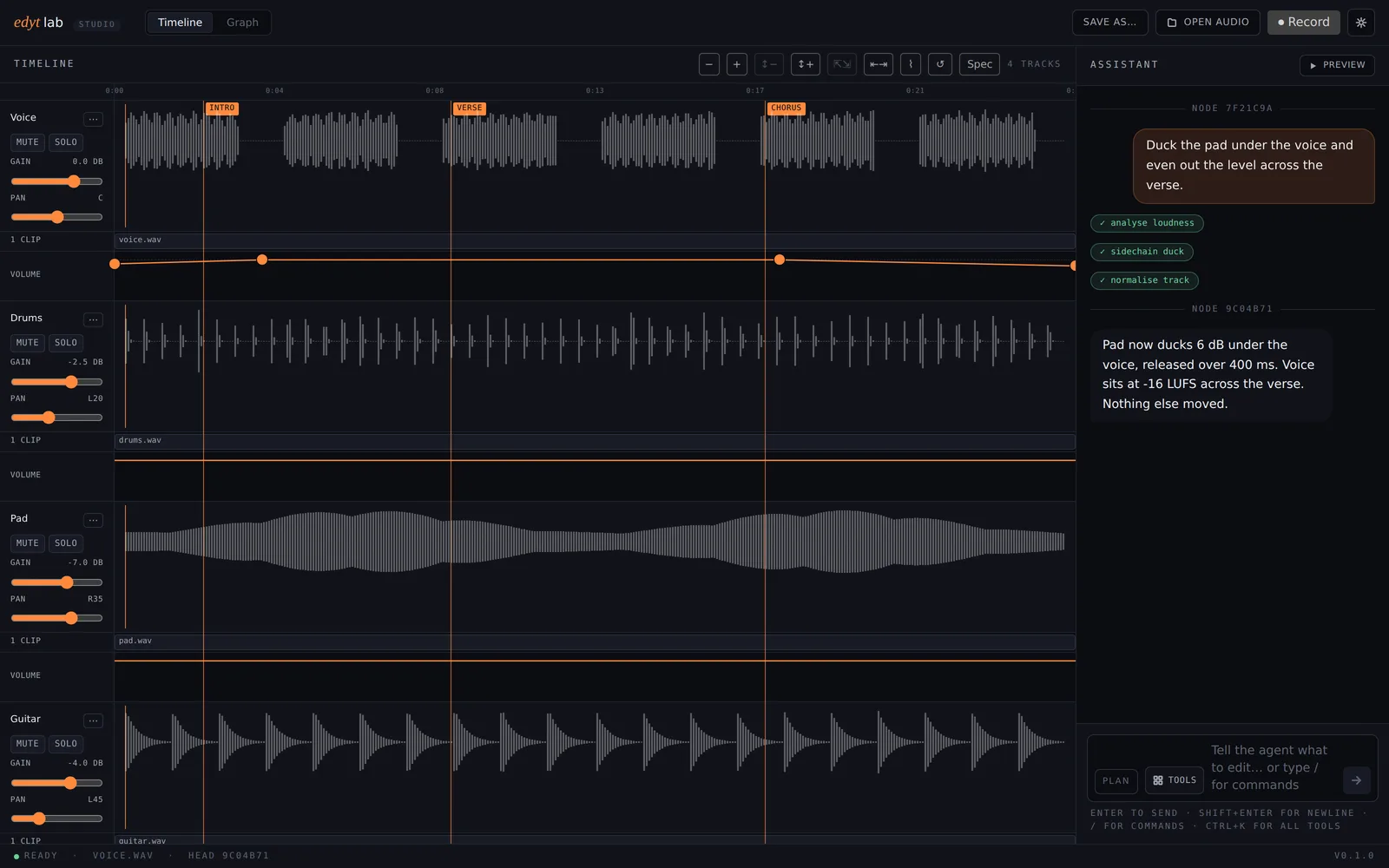Click the Voice volume point under CHORUS
The image size is (1389, 868).
[x=780, y=260]
